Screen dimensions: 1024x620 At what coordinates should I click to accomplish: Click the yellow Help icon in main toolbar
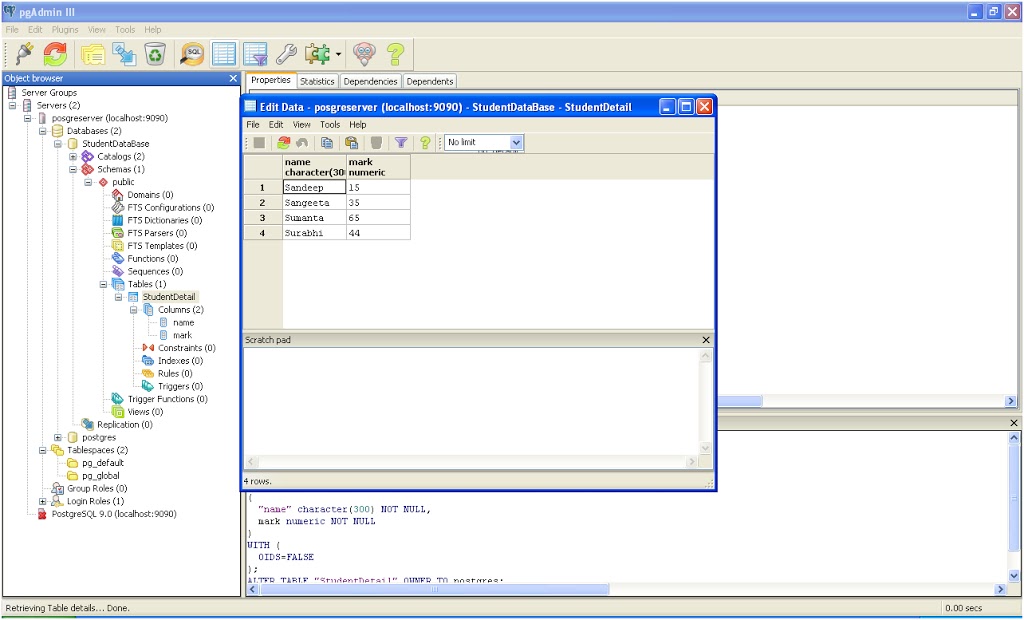coord(396,54)
